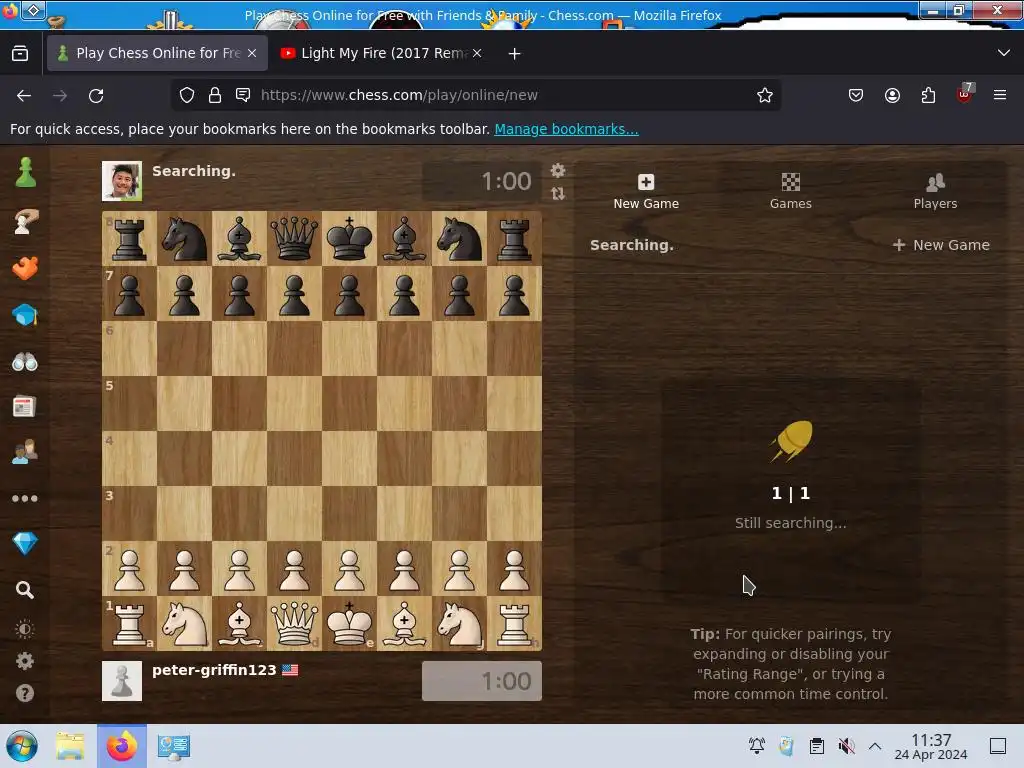
Task: Click the peter-griffin123 username
Action: click(214, 670)
